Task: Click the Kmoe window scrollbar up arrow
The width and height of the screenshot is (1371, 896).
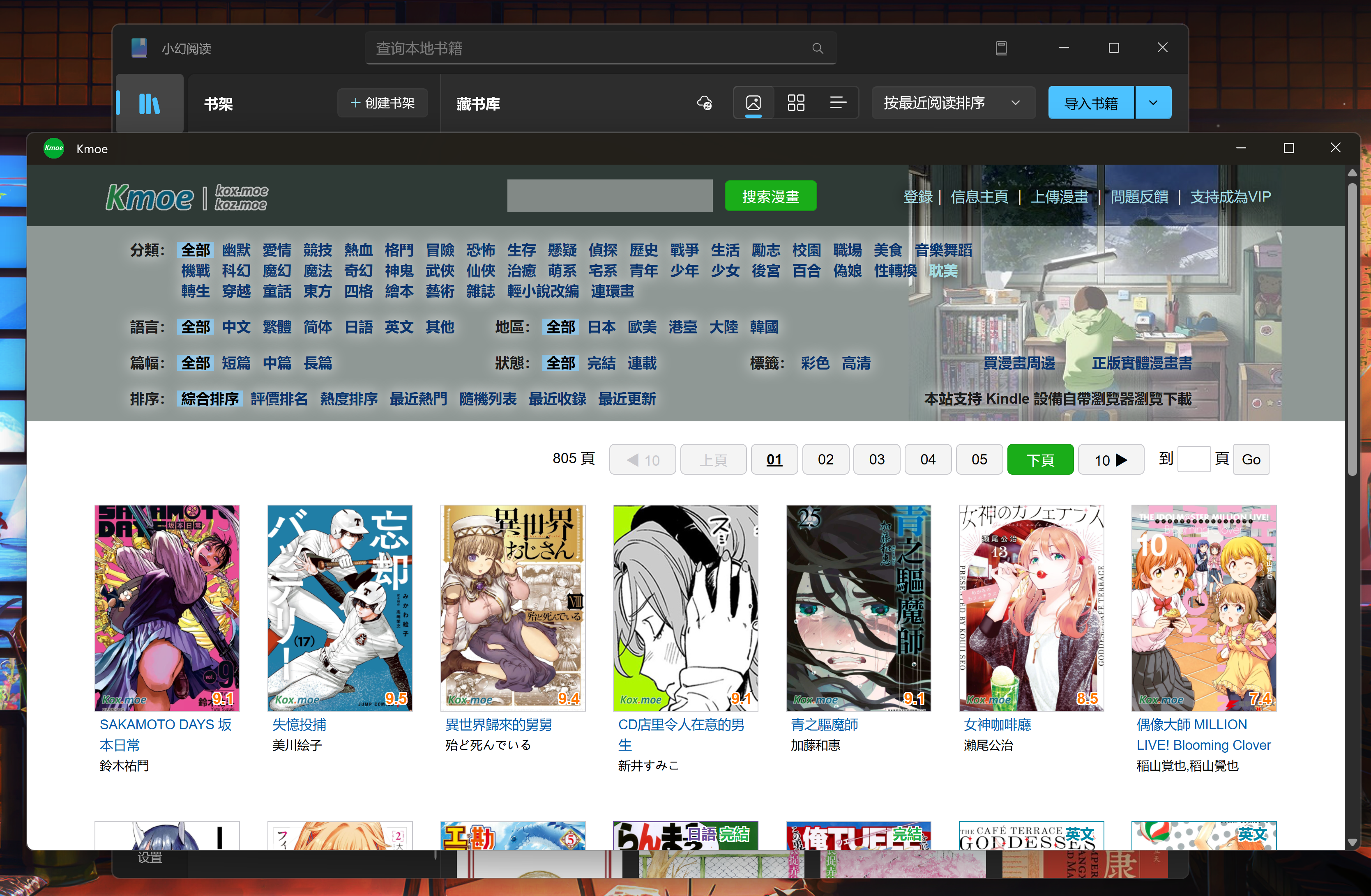Action: pos(1352,172)
